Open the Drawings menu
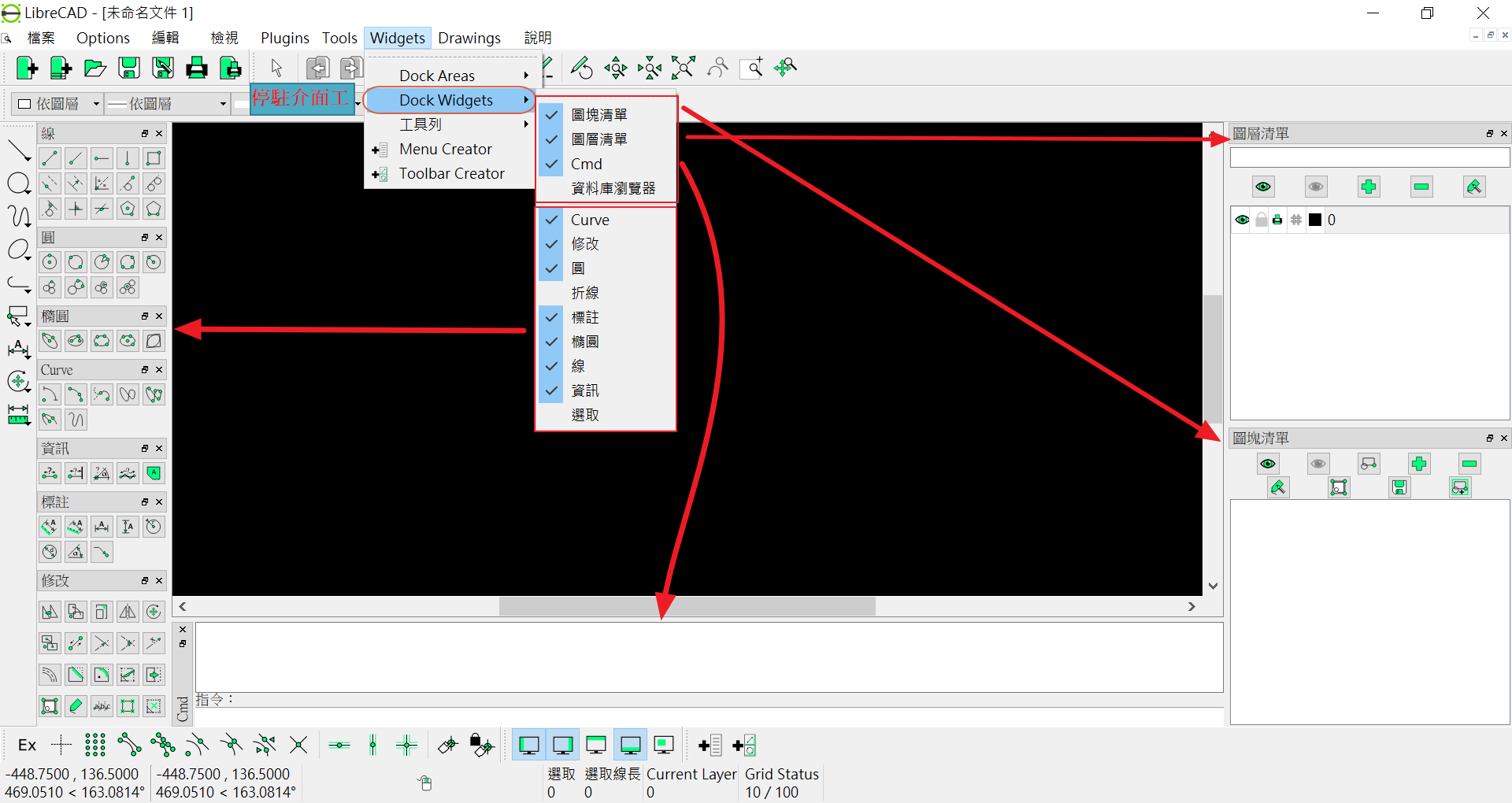This screenshot has height=803, width=1512. (x=469, y=38)
